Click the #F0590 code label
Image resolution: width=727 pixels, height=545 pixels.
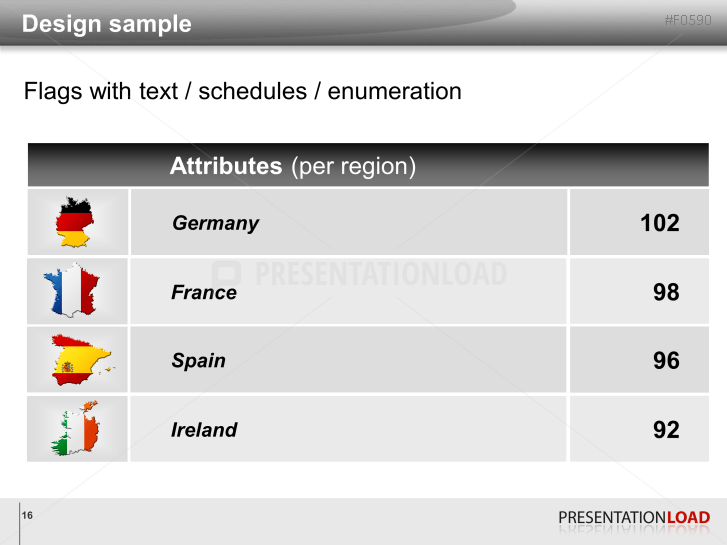point(688,20)
